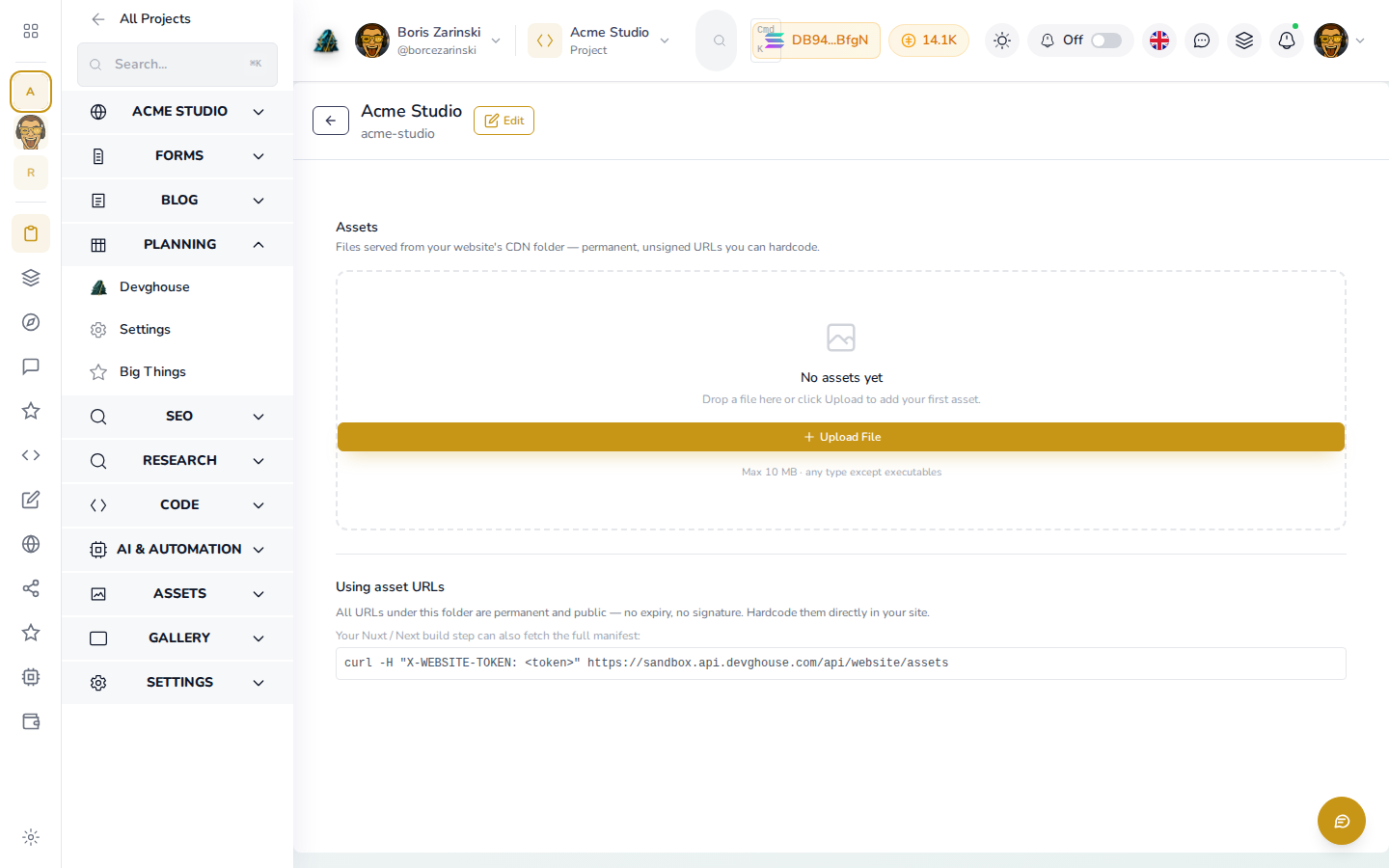Open the top bar search magnifier

click(x=719, y=41)
